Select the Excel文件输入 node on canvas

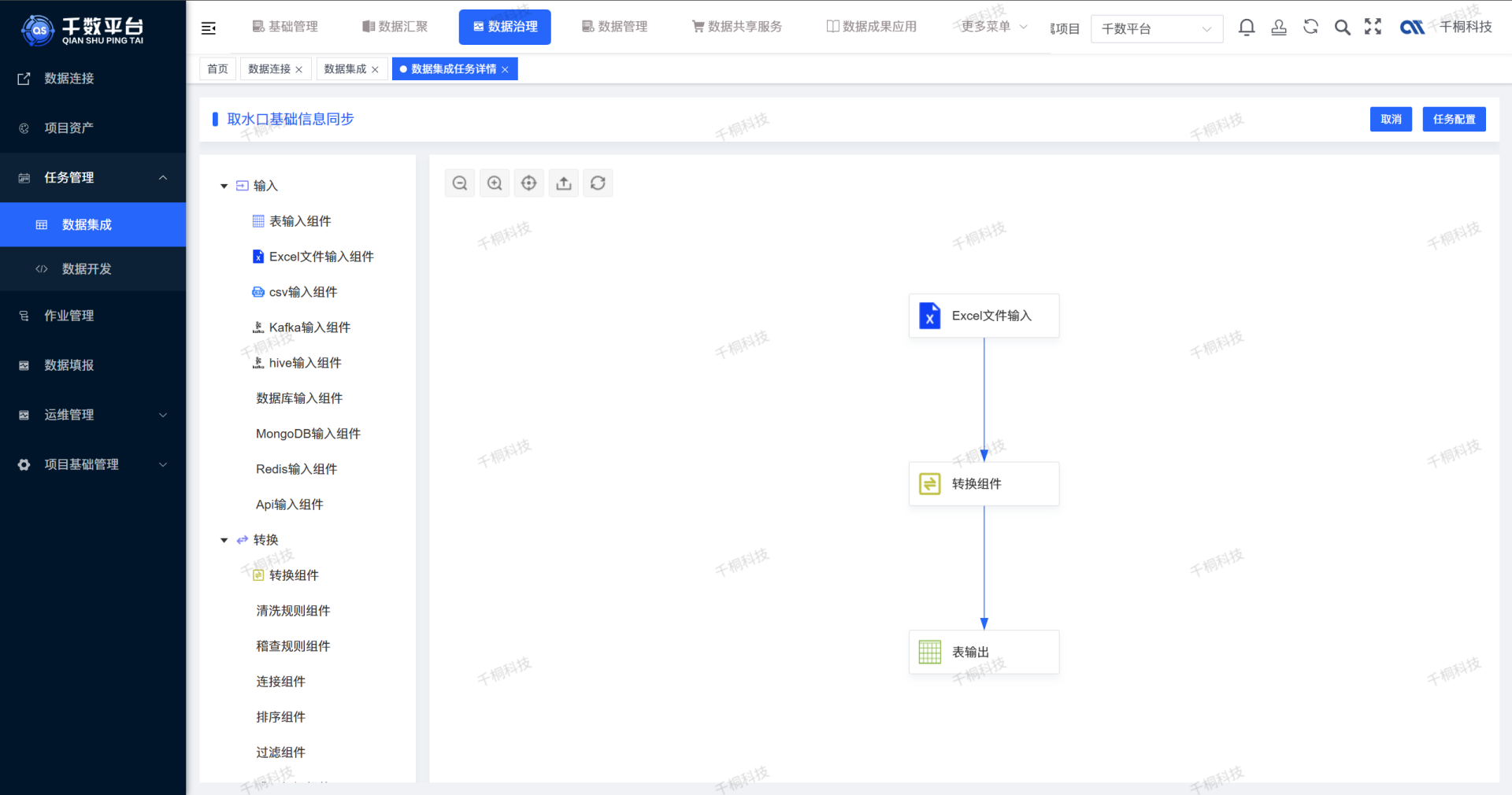click(984, 316)
